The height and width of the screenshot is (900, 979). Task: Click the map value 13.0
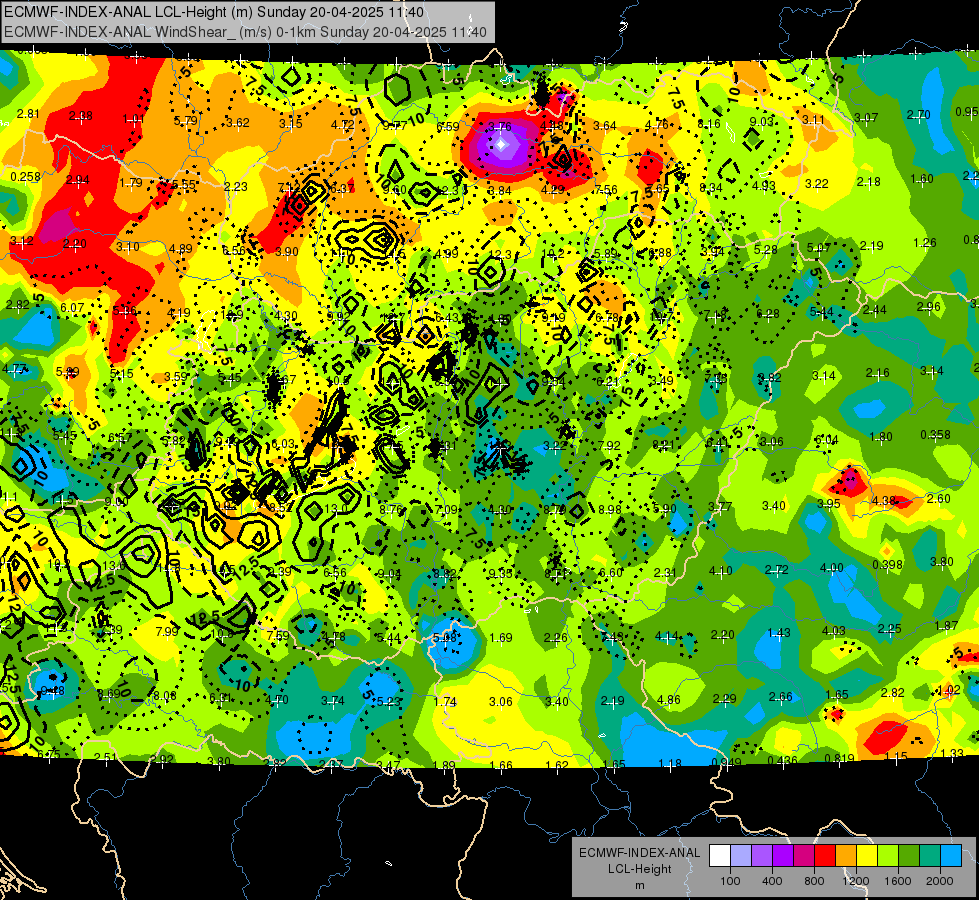336,508
